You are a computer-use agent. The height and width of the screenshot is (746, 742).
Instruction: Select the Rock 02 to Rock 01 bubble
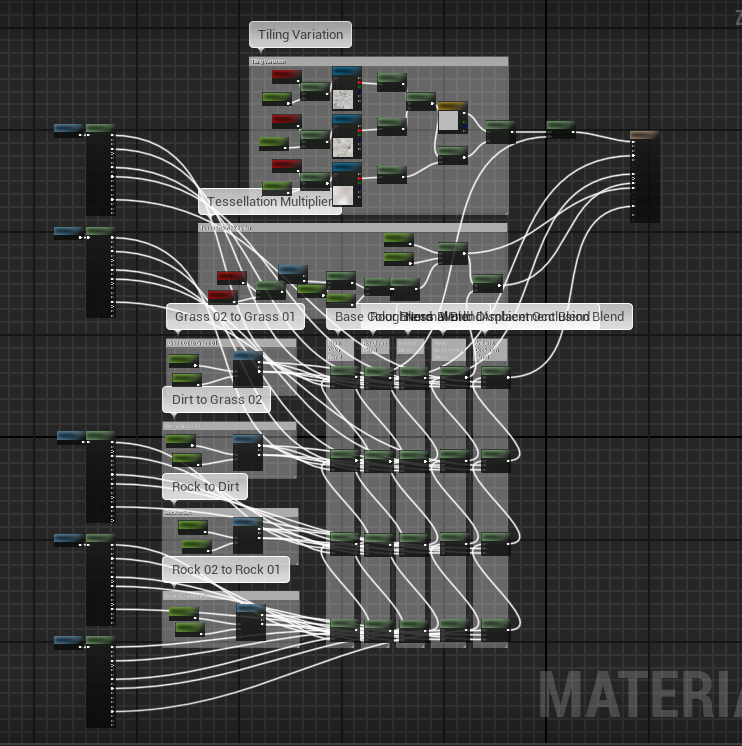(x=226, y=570)
